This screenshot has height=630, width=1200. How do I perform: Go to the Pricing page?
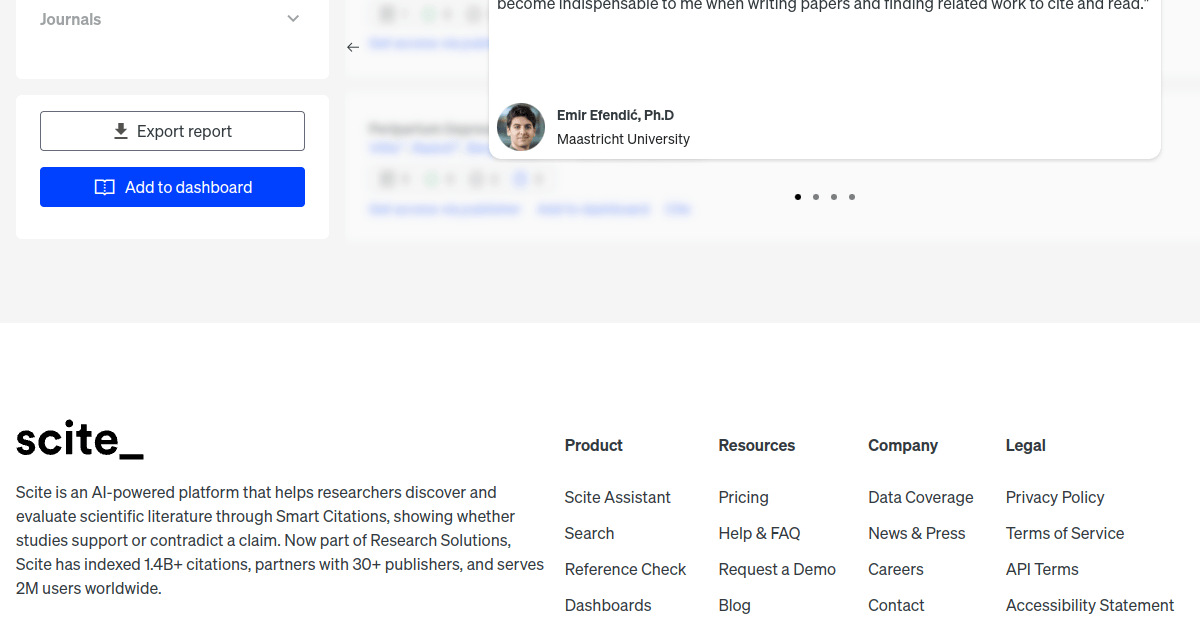pyautogui.click(x=743, y=497)
